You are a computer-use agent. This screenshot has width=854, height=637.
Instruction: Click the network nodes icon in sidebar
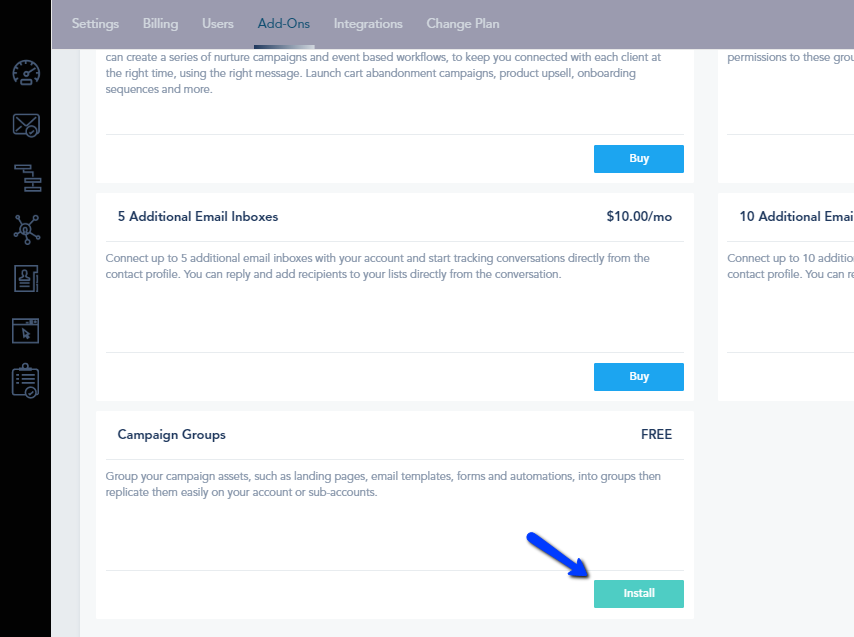27,229
